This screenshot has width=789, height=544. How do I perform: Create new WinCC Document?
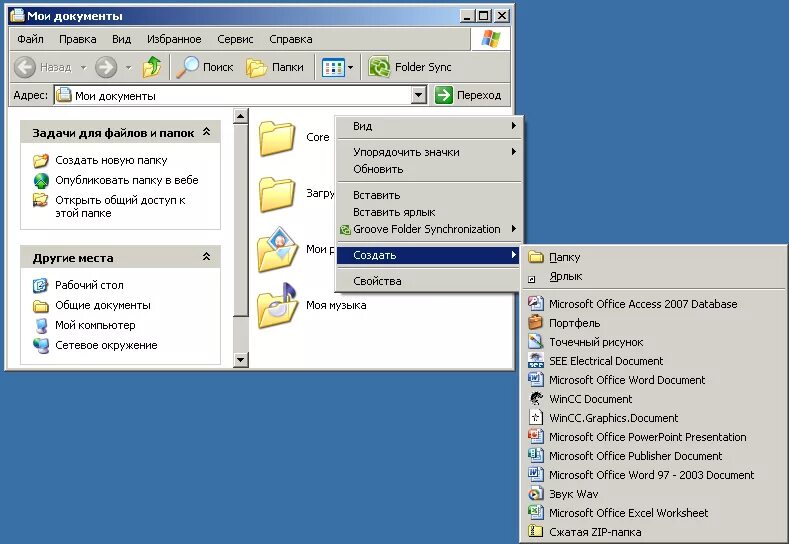click(654, 399)
